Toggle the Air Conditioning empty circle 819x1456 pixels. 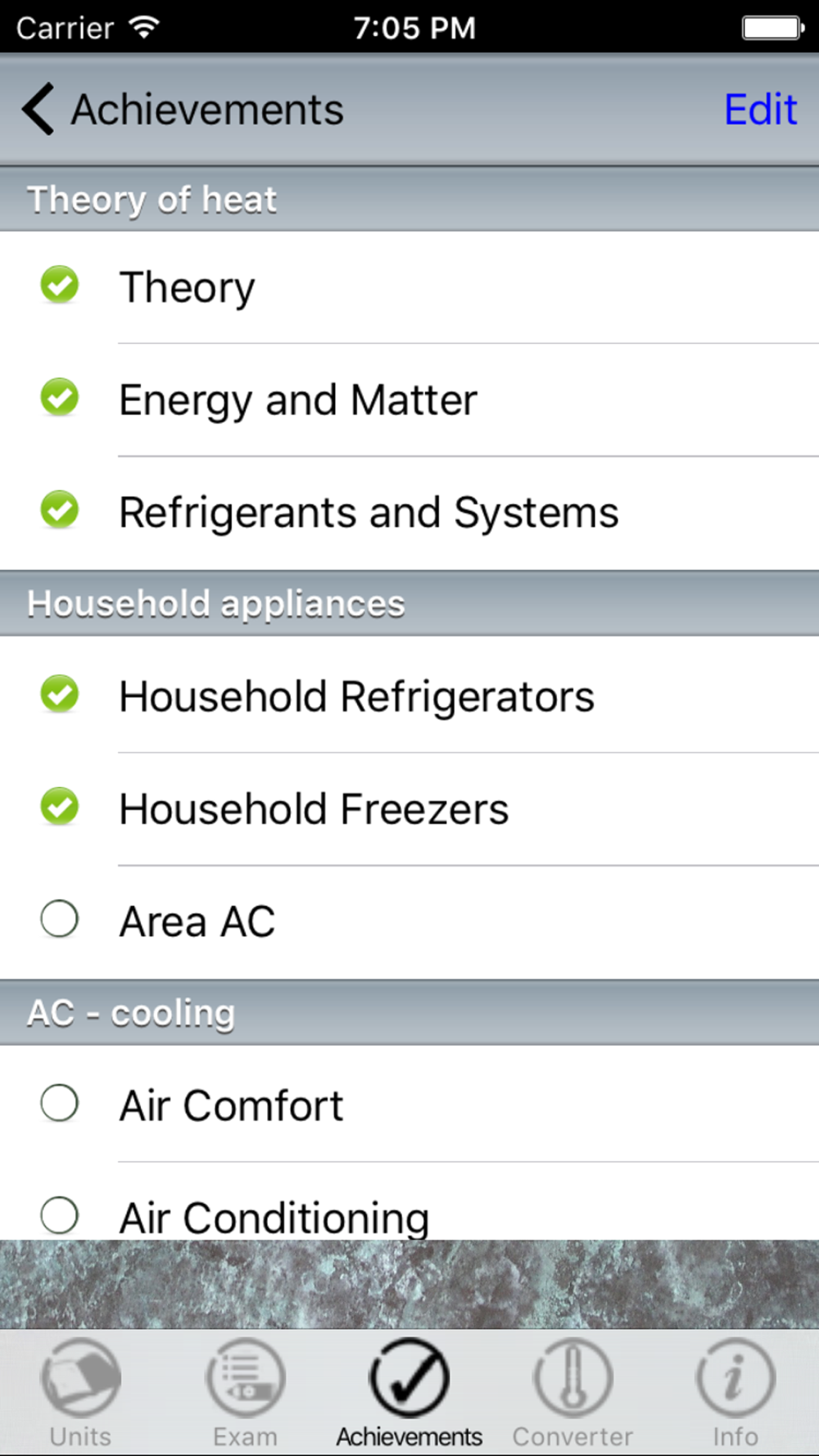point(60,1215)
